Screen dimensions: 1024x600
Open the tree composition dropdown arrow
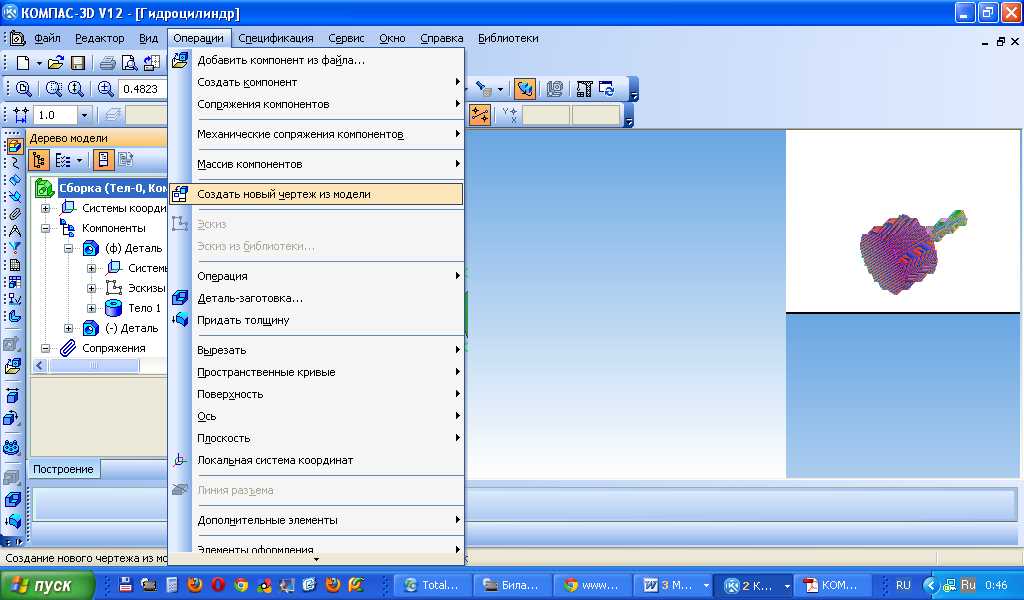coord(80,160)
